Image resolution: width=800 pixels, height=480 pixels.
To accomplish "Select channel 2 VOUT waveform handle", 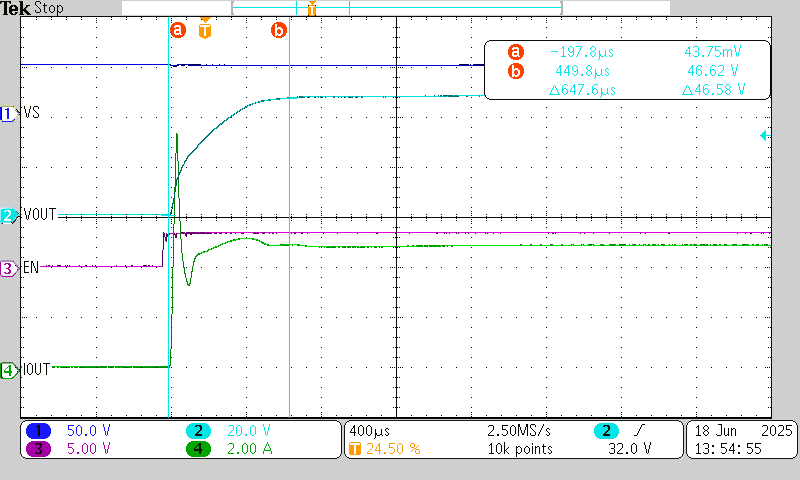I will [x=9, y=215].
